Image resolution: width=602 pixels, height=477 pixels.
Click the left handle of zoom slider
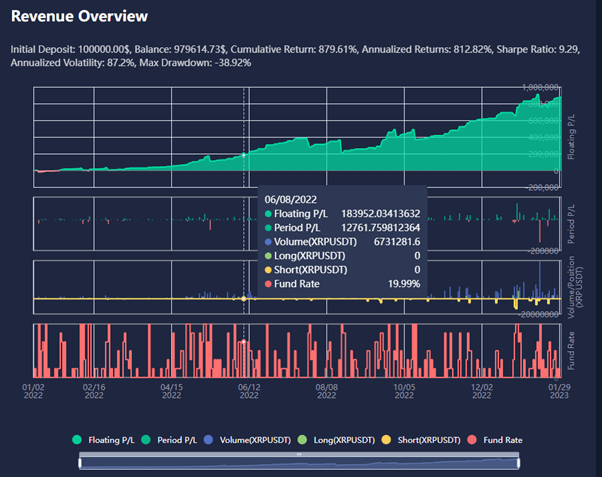(x=79, y=461)
